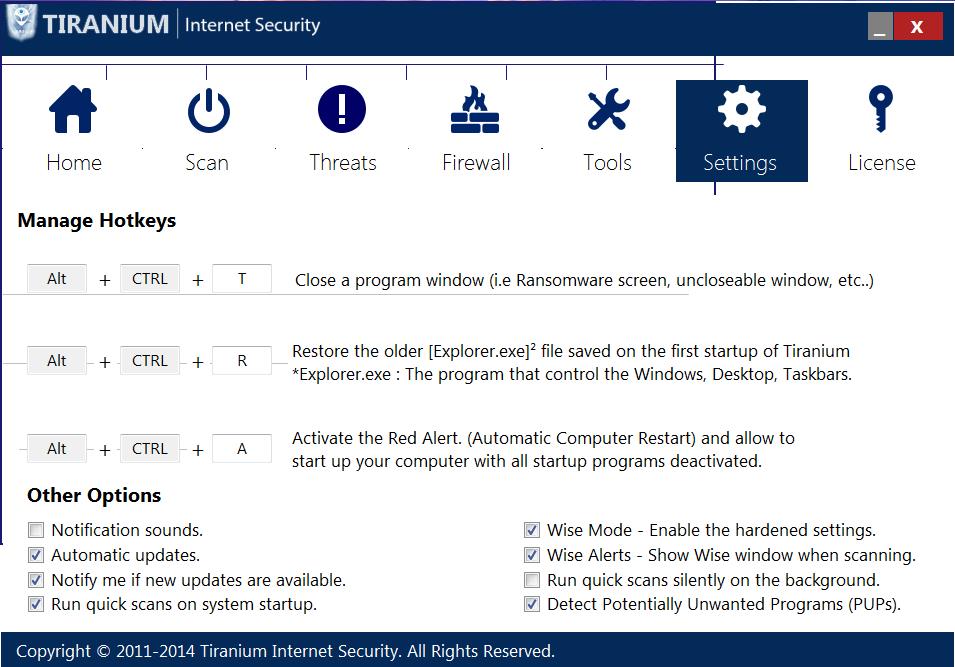Disable Automatic updates checkbox
This screenshot has width=955, height=667.
[x=36, y=555]
